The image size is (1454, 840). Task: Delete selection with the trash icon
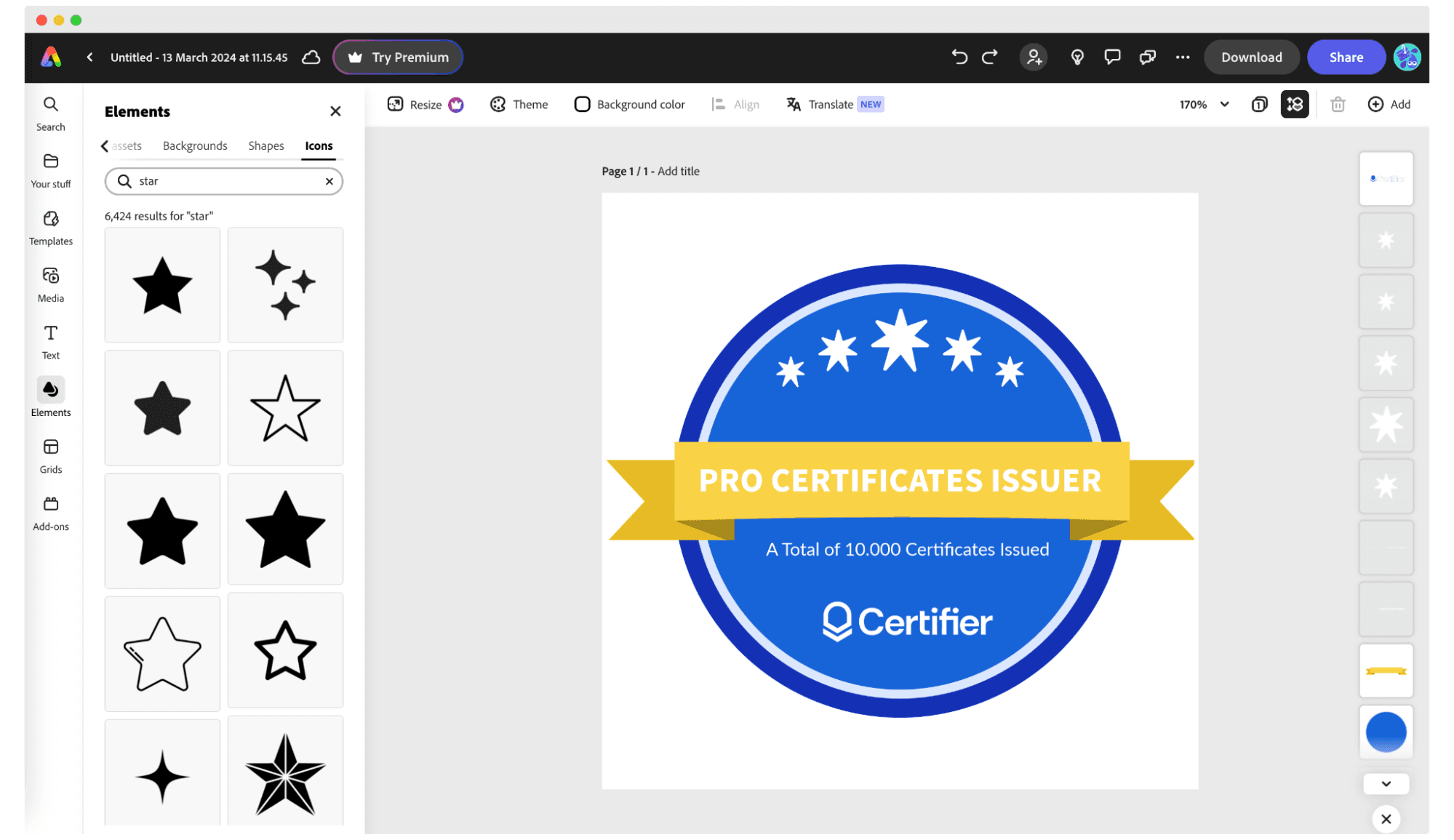point(1338,104)
